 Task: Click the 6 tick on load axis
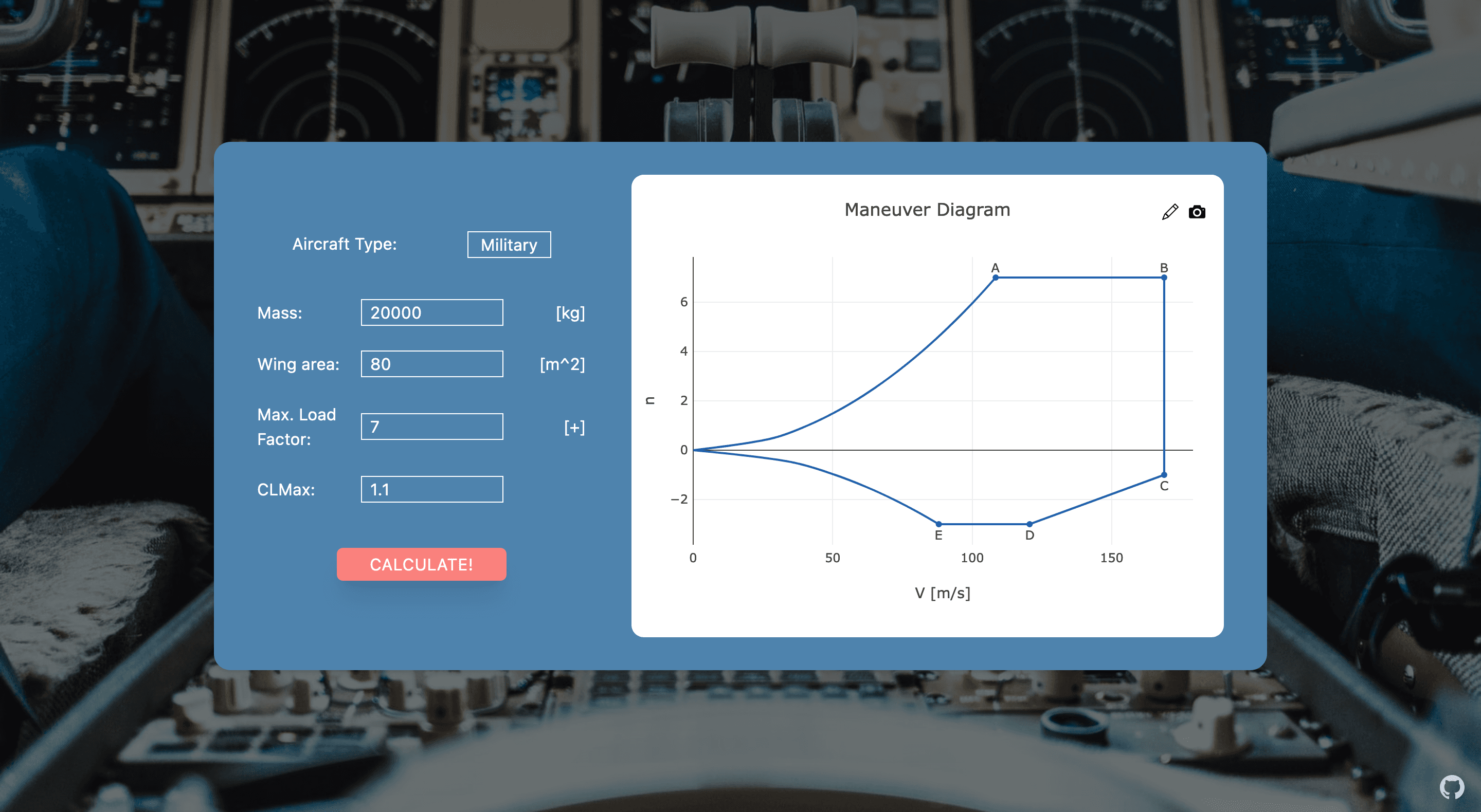pyautogui.click(x=683, y=302)
